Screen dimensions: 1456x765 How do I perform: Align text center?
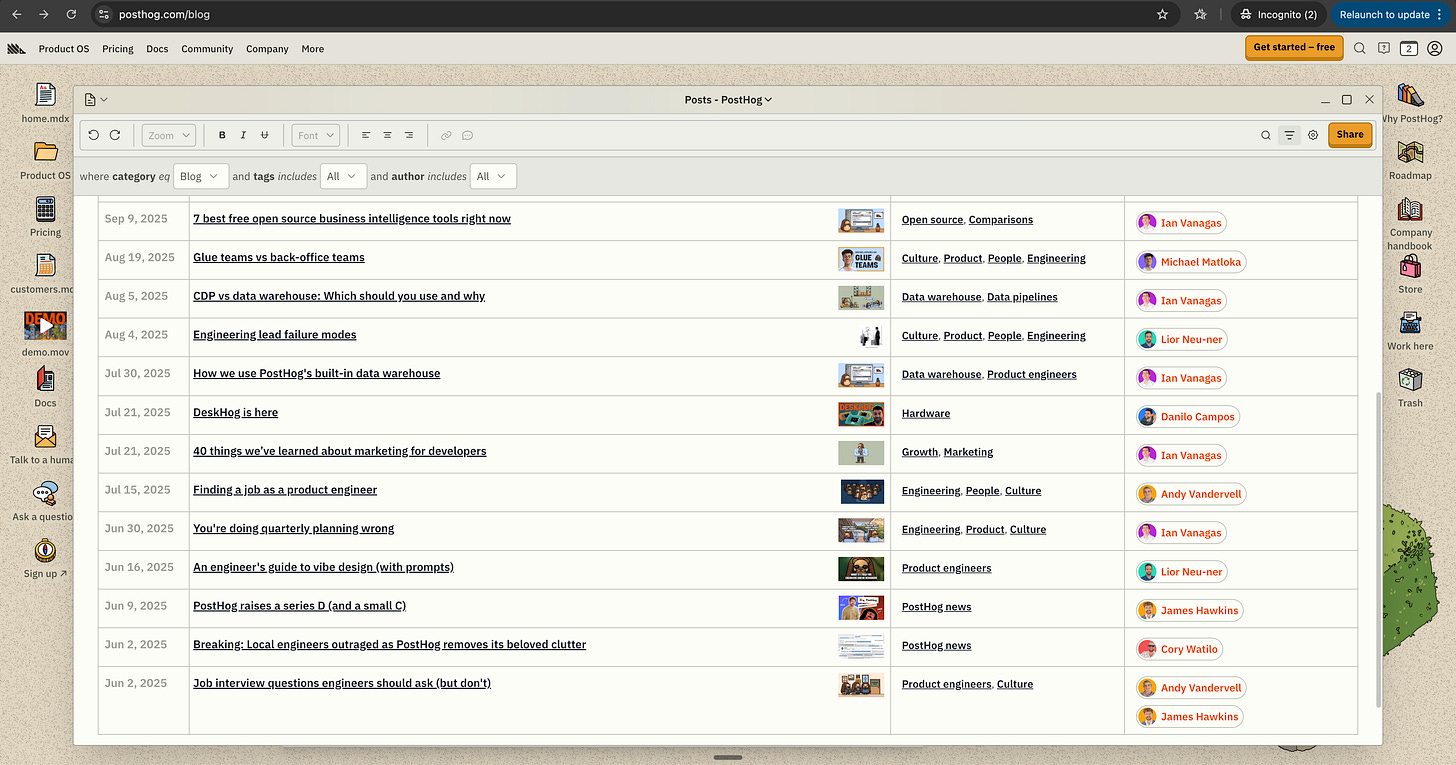pos(387,135)
